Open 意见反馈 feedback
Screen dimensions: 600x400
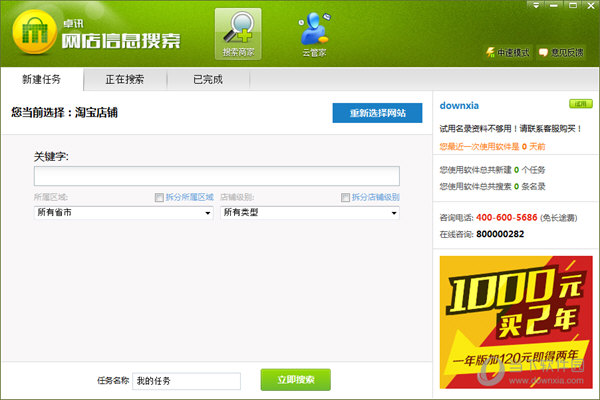(x=561, y=52)
